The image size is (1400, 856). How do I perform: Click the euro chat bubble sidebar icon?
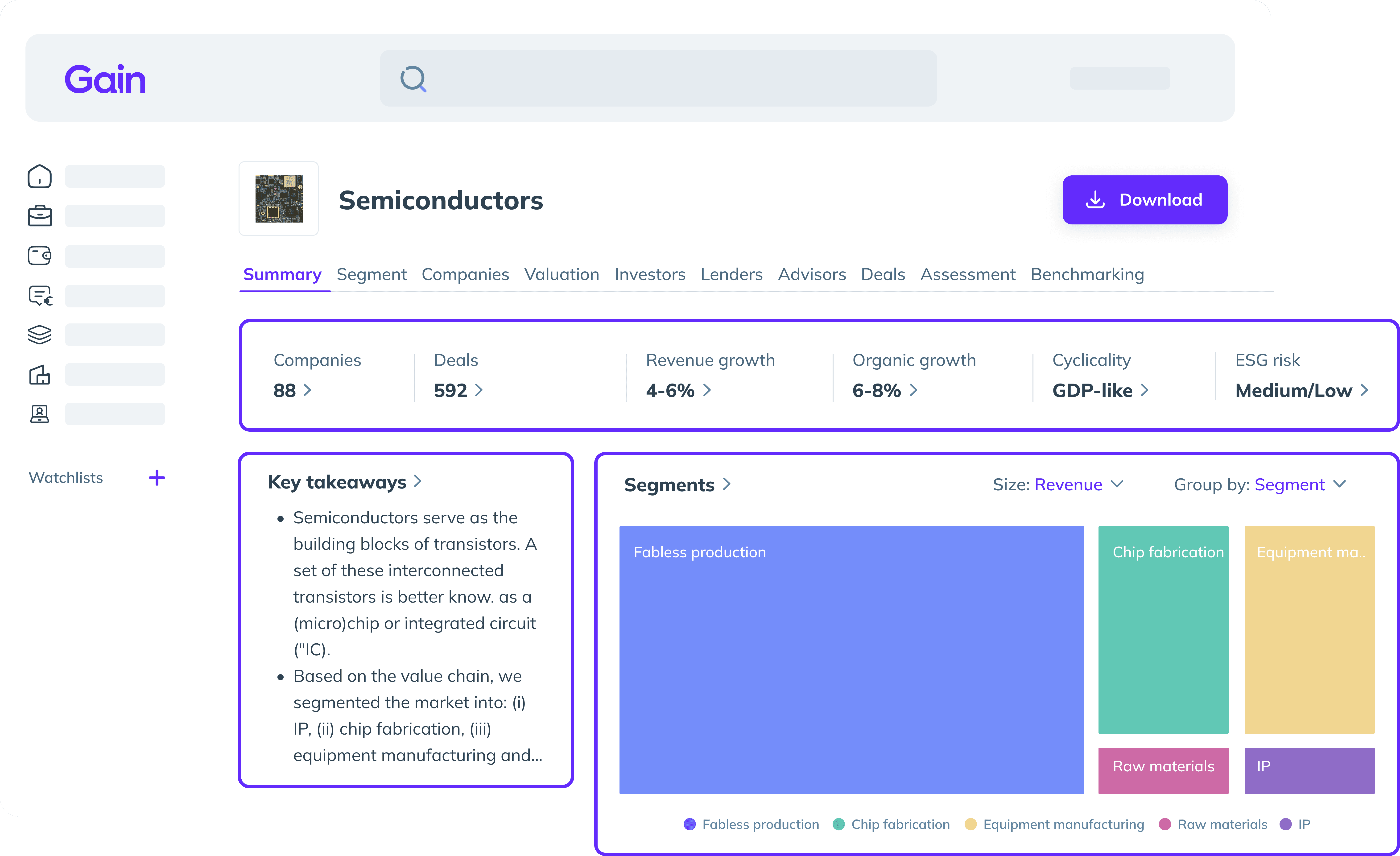tap(40, 296)
